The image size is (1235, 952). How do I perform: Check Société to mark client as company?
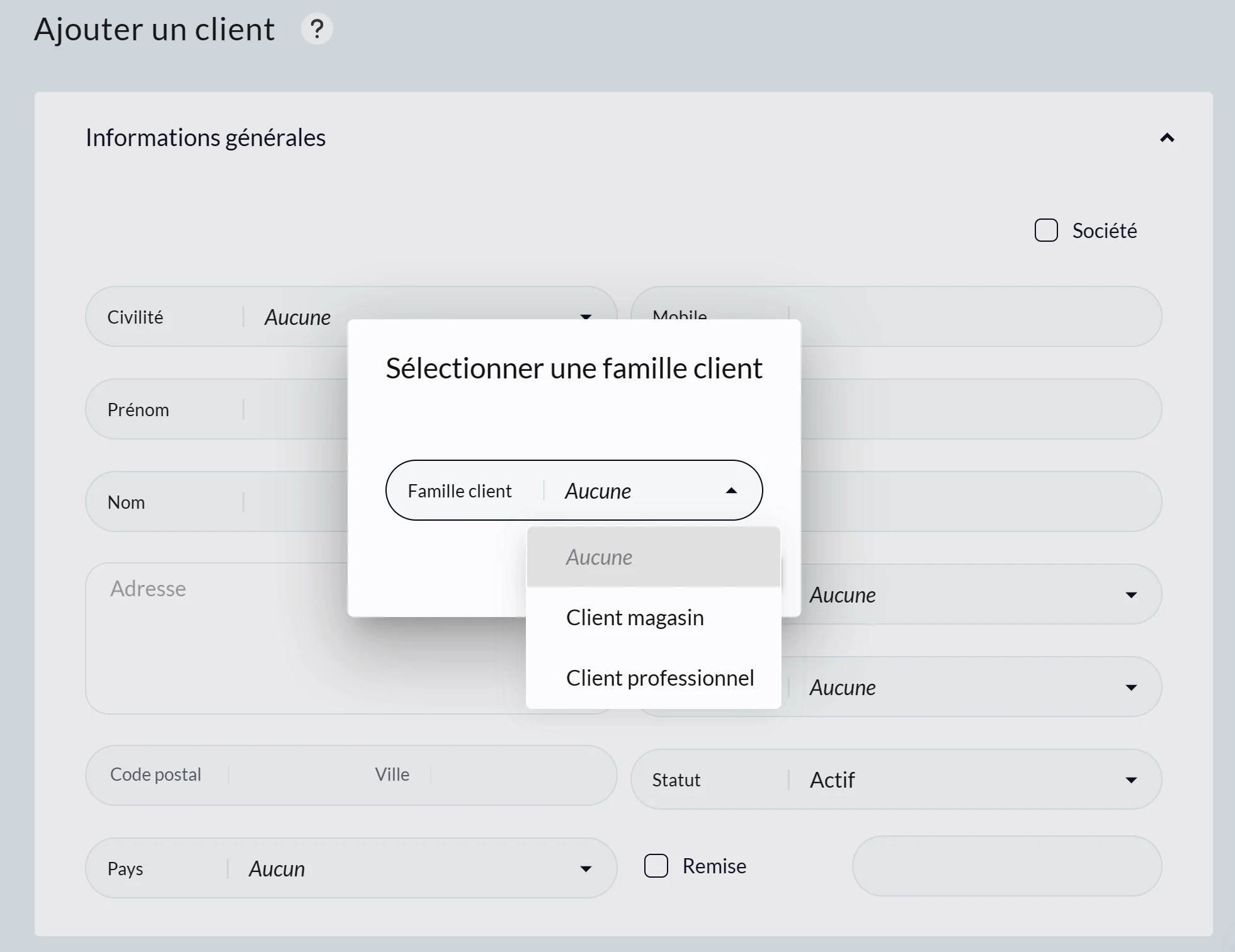click(x=1046, y=230)
